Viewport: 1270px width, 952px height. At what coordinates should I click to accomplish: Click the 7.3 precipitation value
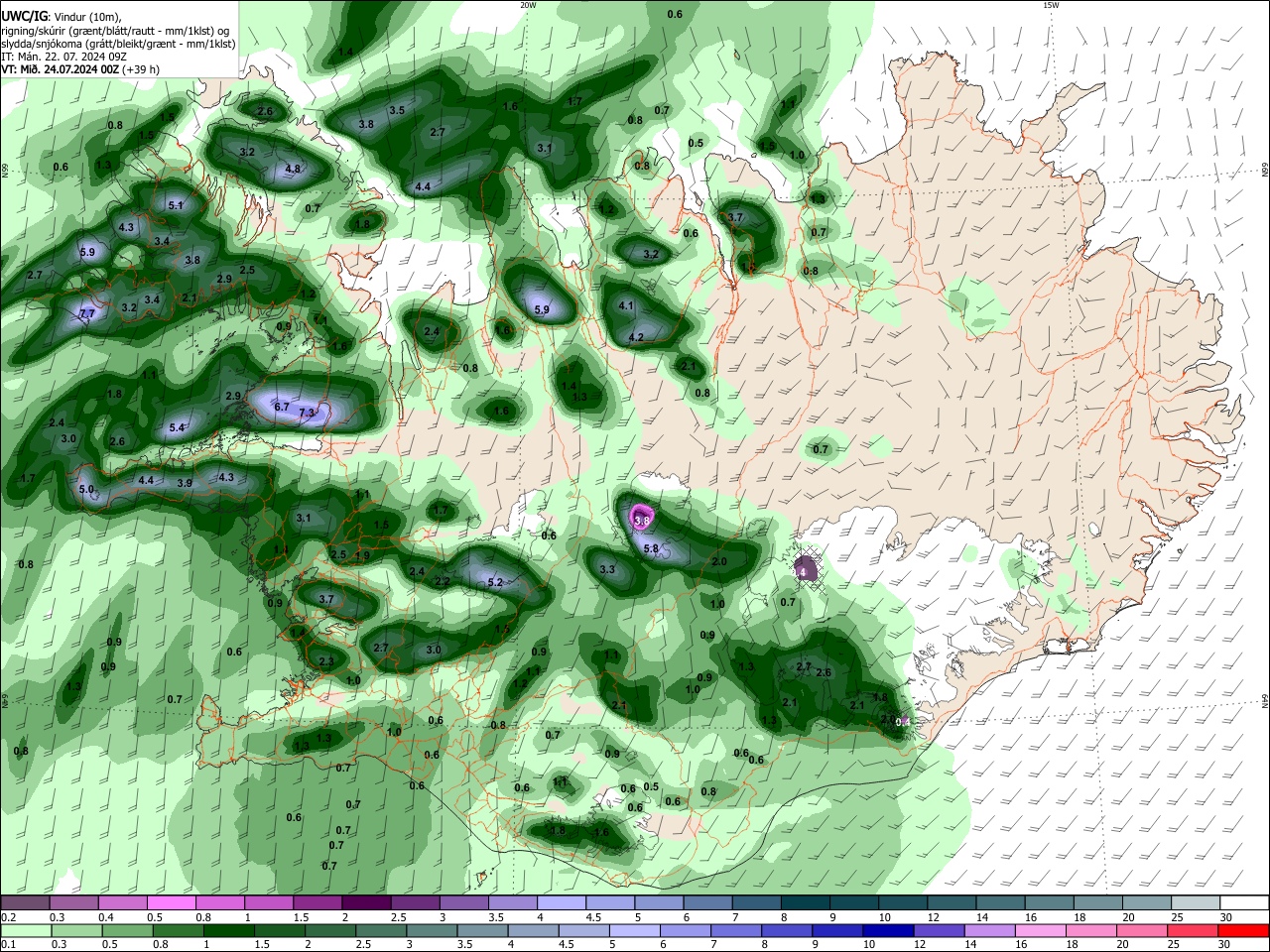pos(307,413)
